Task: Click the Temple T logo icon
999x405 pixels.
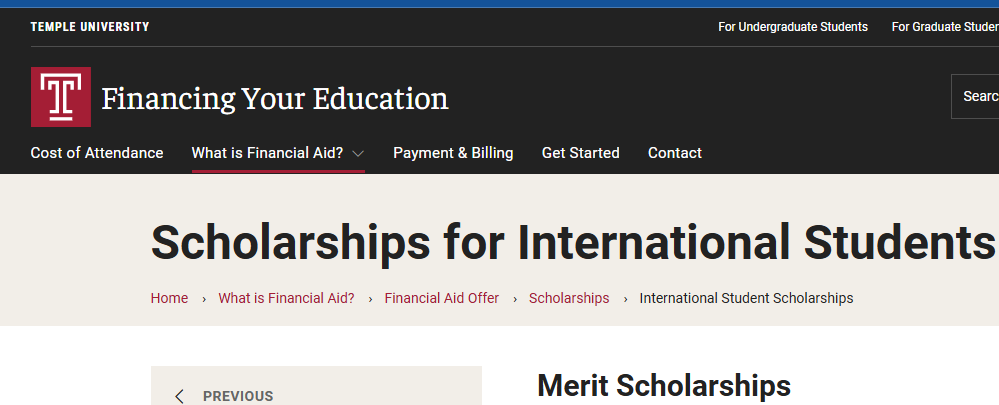Action: click(x=61, y=97)
